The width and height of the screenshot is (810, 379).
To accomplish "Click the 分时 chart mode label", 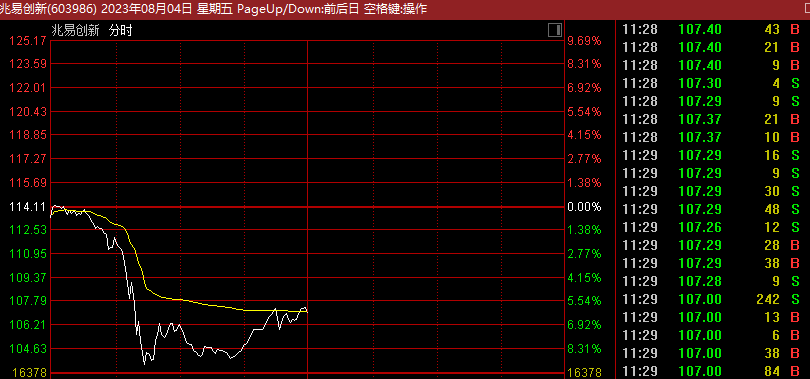I will pyautogui.click(x=120, y=30).
